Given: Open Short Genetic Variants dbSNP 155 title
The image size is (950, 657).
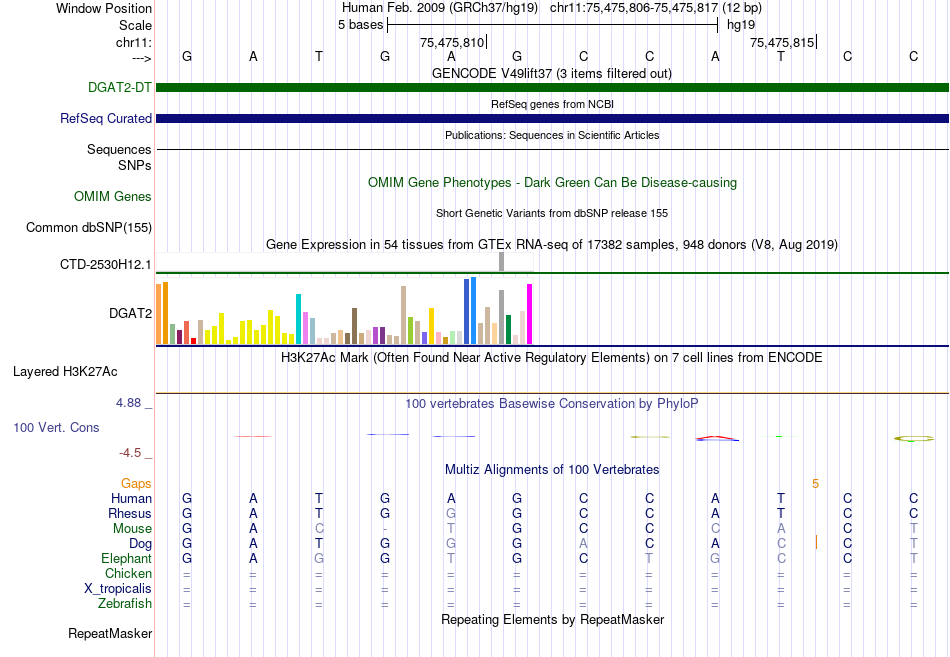Looking at the screenshot, I should tap(551, 213).
